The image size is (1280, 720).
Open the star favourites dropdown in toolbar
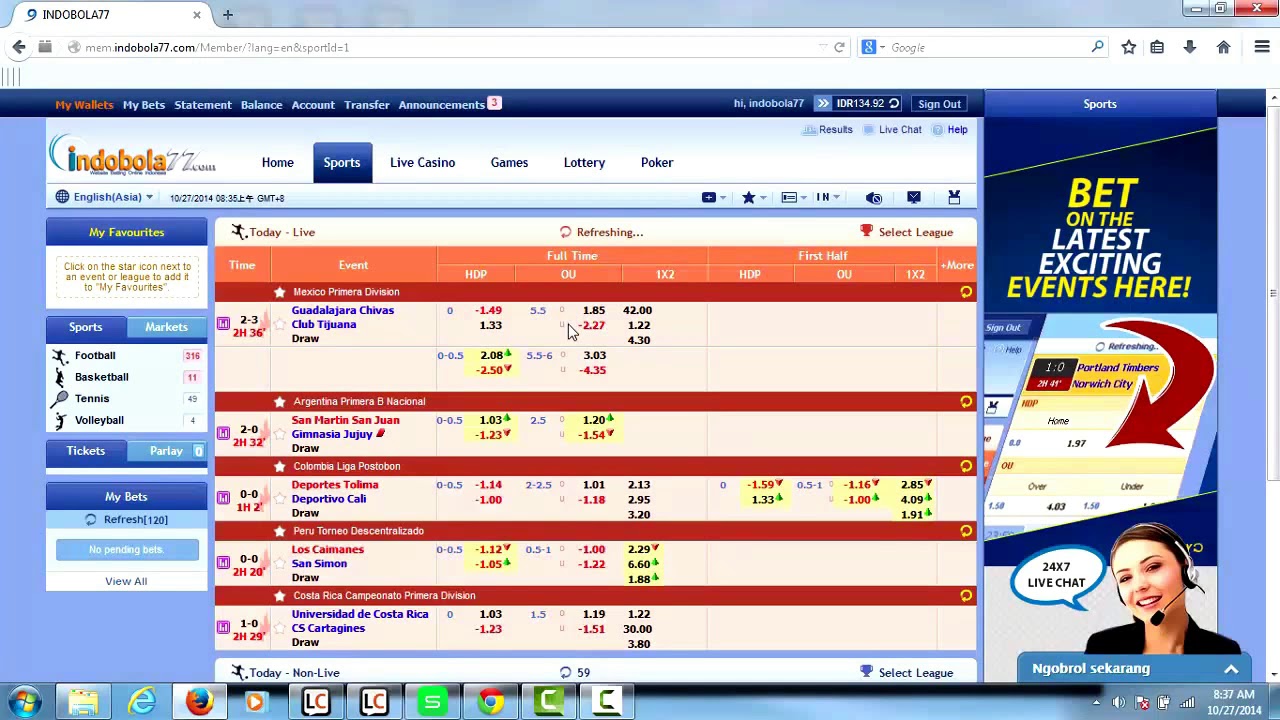click(753, 198)
